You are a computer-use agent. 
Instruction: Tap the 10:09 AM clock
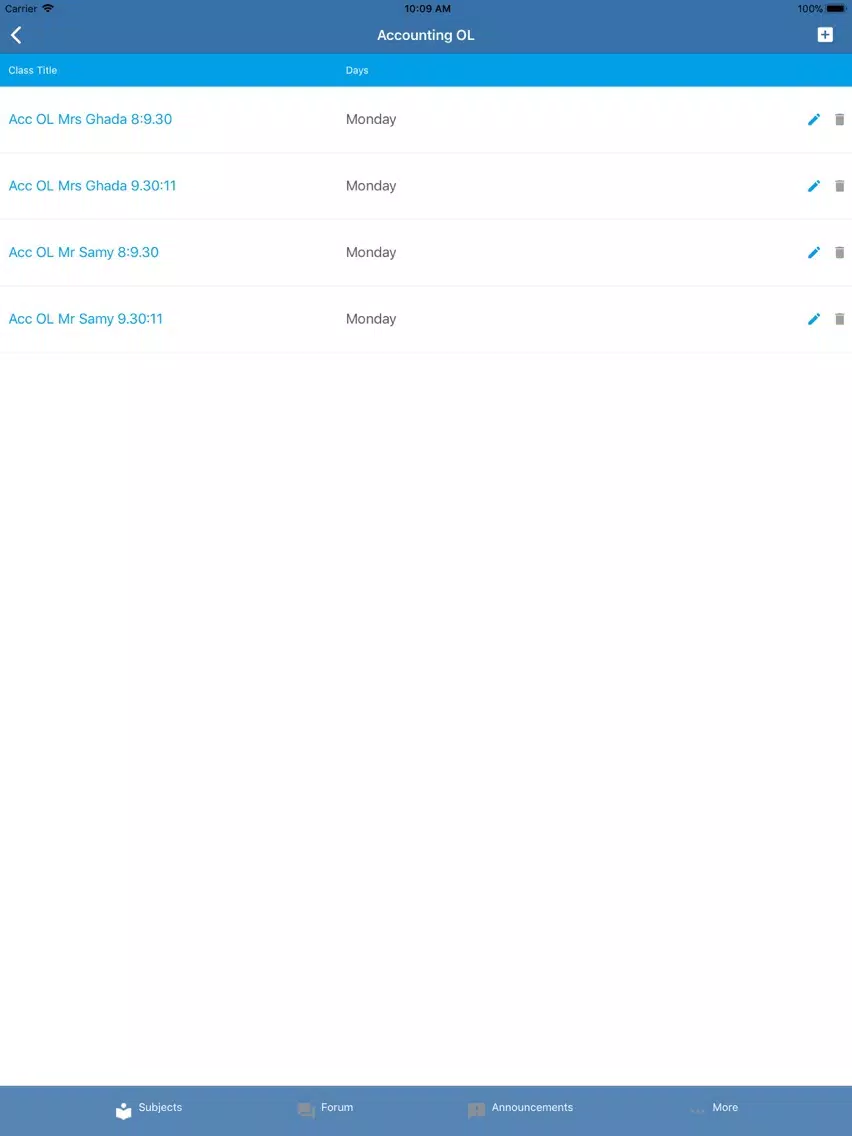(x=427, y=9)
